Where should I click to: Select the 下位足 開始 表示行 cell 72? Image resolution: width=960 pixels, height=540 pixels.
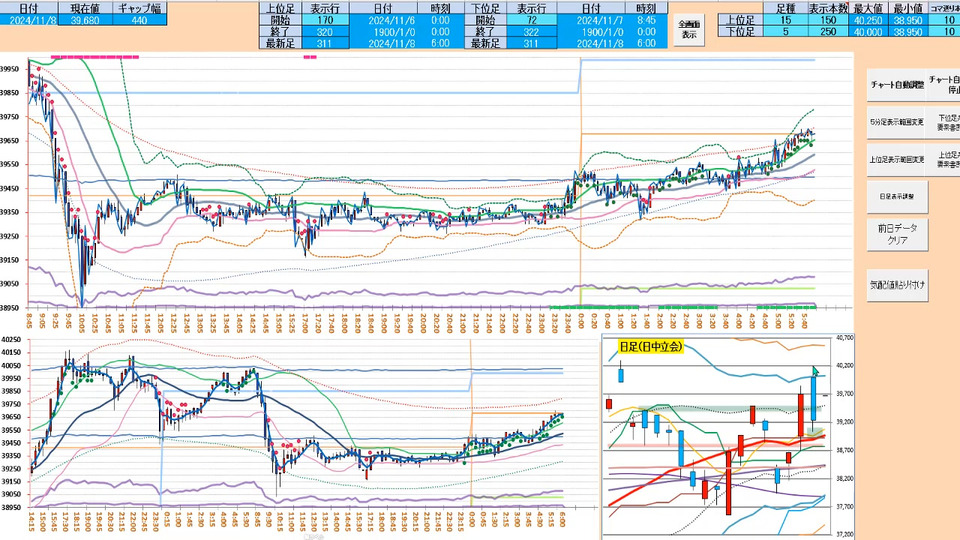coord(531,20)
